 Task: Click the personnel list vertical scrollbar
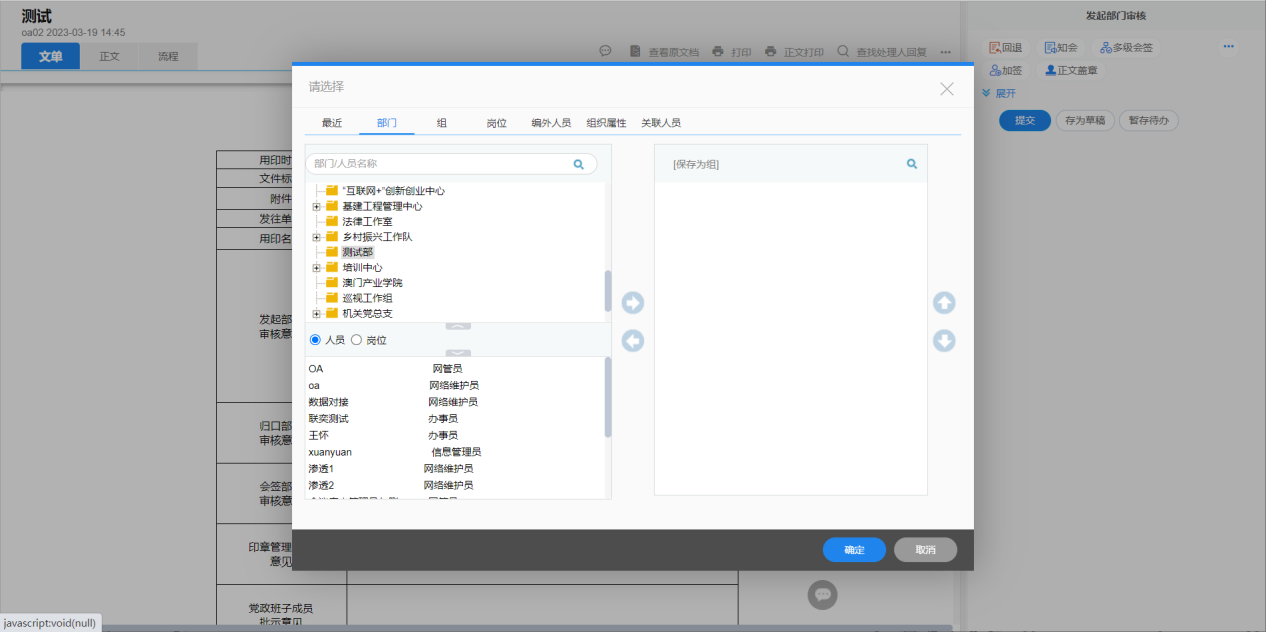(x=608, y=397)
